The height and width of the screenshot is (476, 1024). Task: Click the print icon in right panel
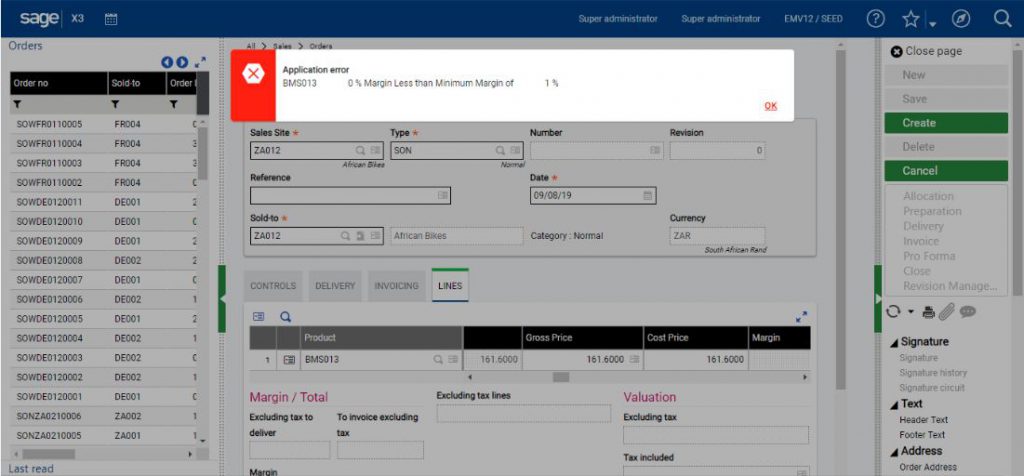[929, 313]
